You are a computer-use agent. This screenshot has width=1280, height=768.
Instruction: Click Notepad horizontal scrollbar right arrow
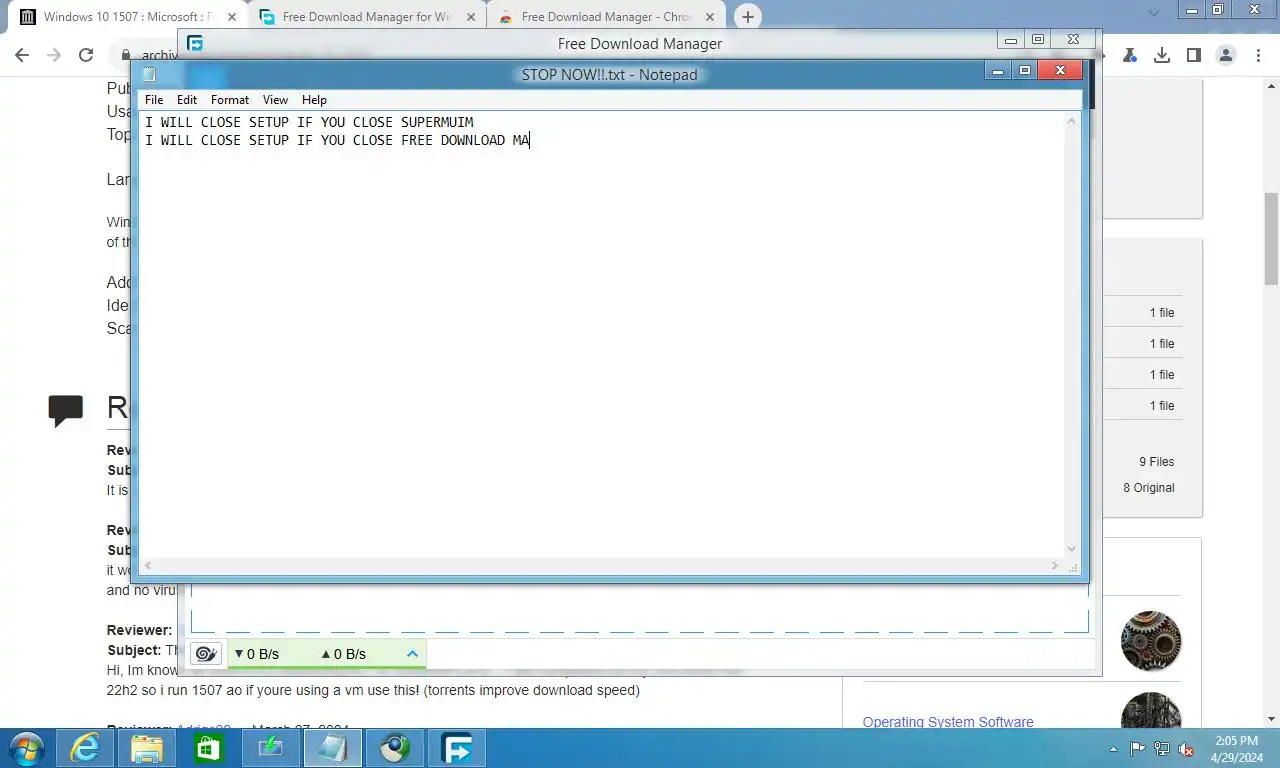coord(1054,566)
